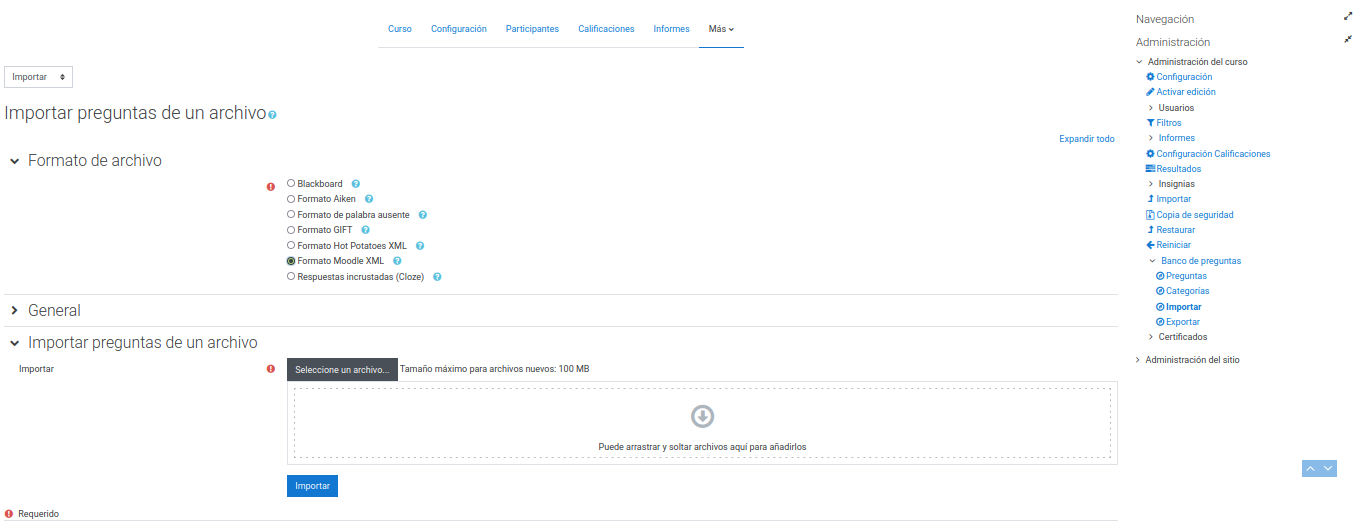Click collapse icon on Administración block
1357x528 pixels.
point(1347,40)
